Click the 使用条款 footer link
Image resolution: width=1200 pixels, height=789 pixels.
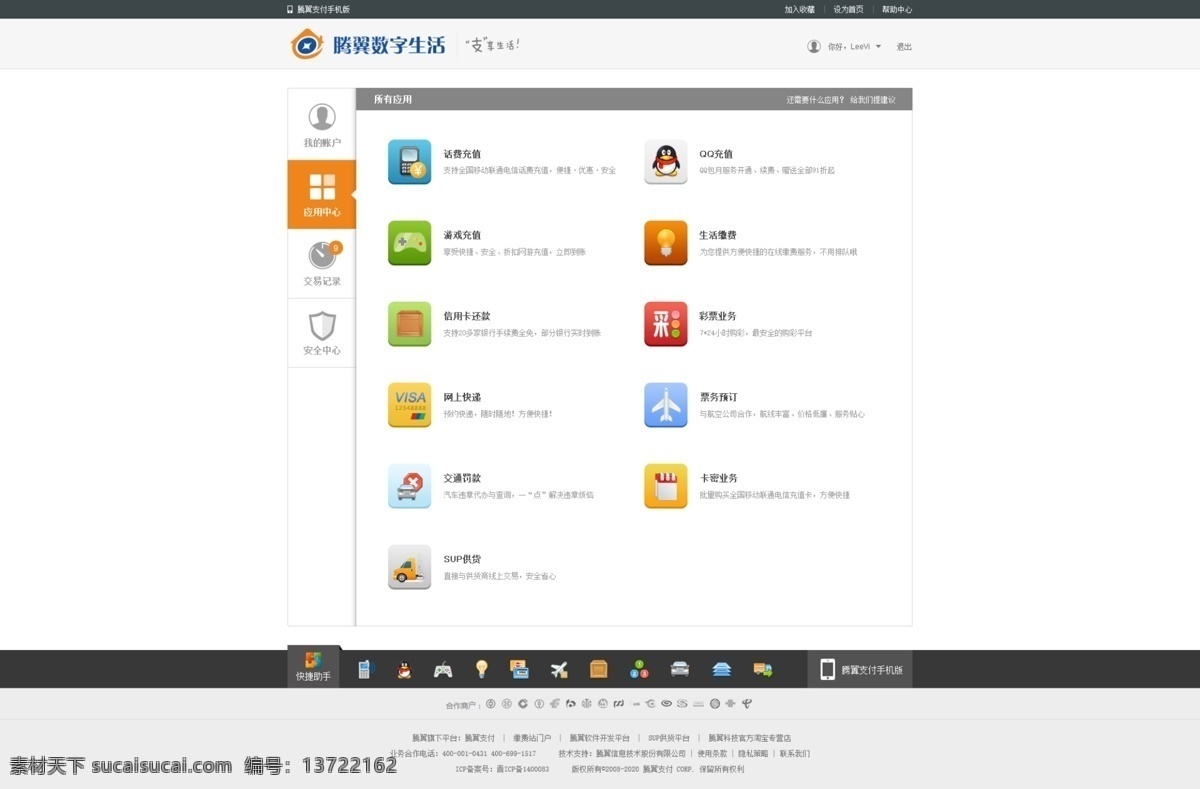coord(713,753)
